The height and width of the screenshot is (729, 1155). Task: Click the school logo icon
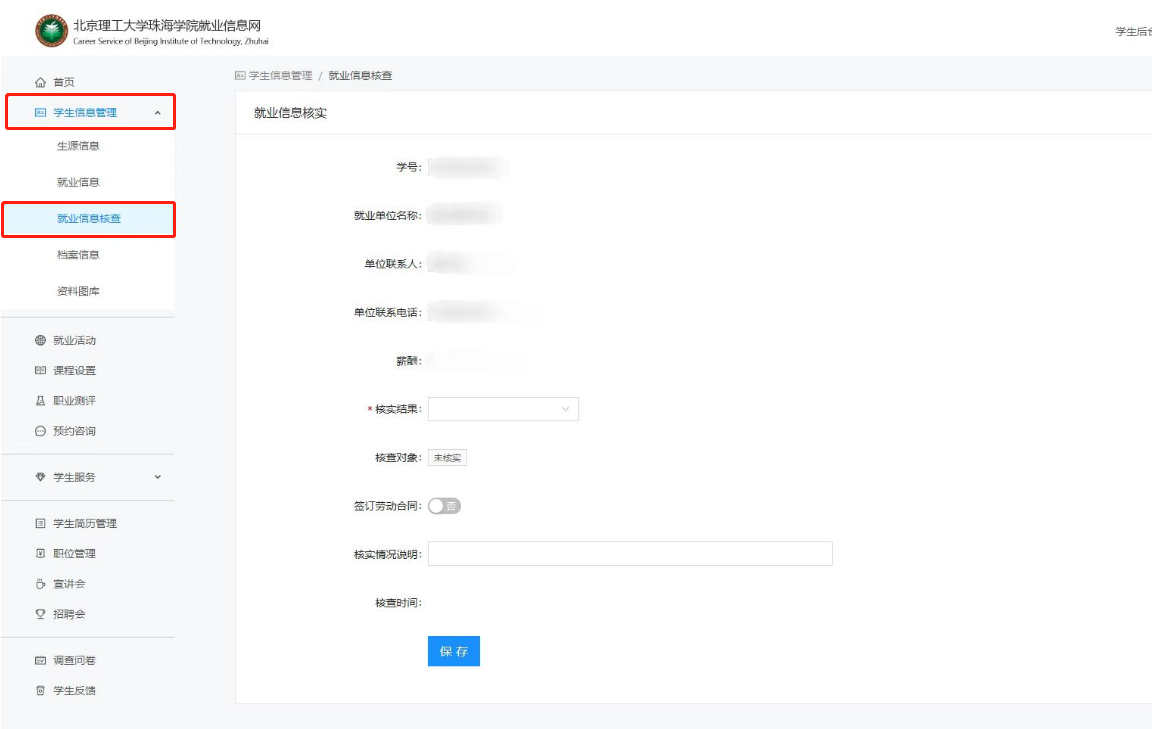(x=50, y=28)
